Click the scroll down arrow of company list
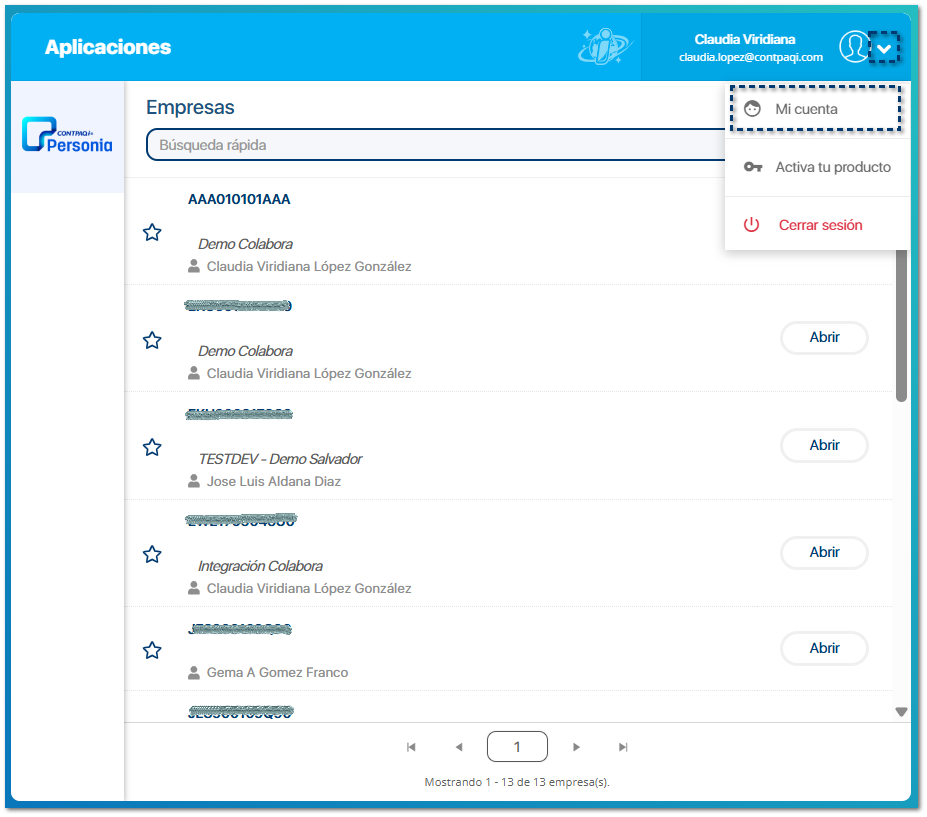 pyautogui.click(x=901, y=712)
